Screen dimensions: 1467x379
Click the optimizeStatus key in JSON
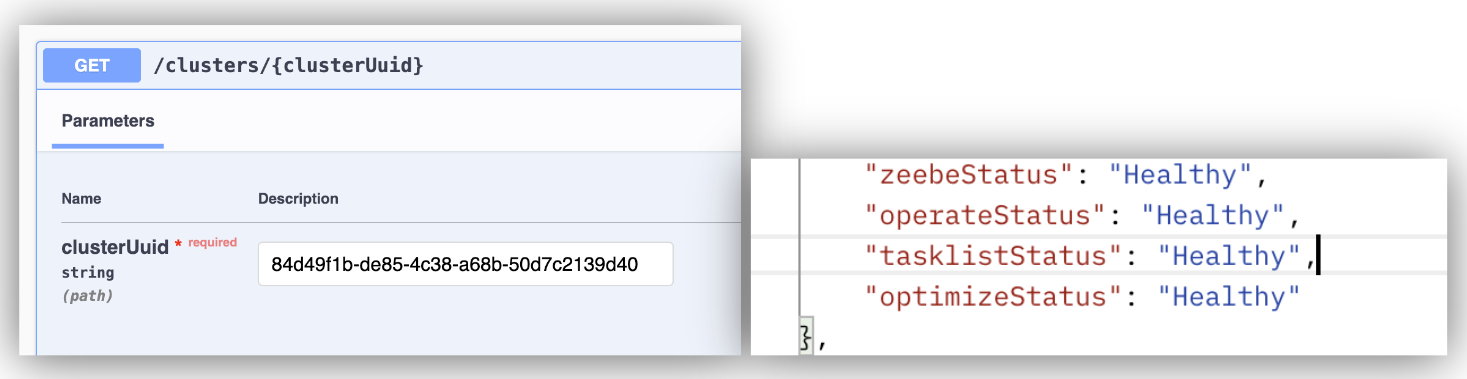(986, 297)
